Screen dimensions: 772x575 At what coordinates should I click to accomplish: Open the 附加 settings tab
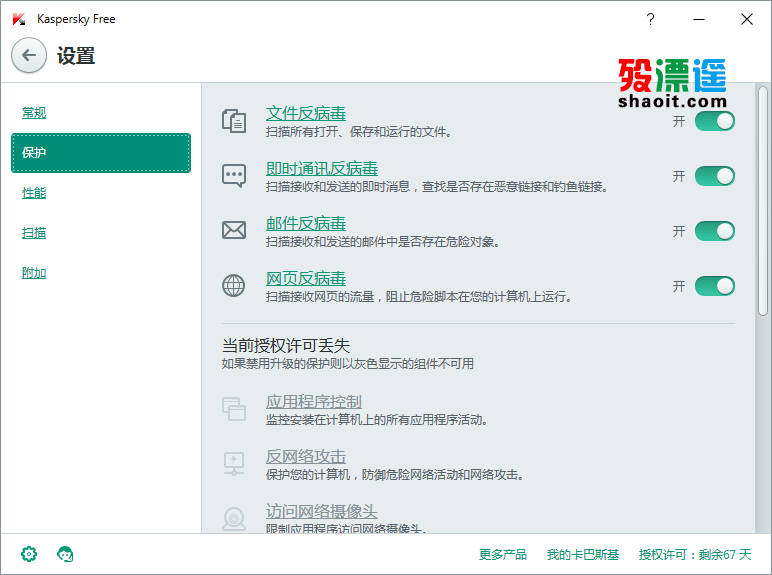coord(34,273)
